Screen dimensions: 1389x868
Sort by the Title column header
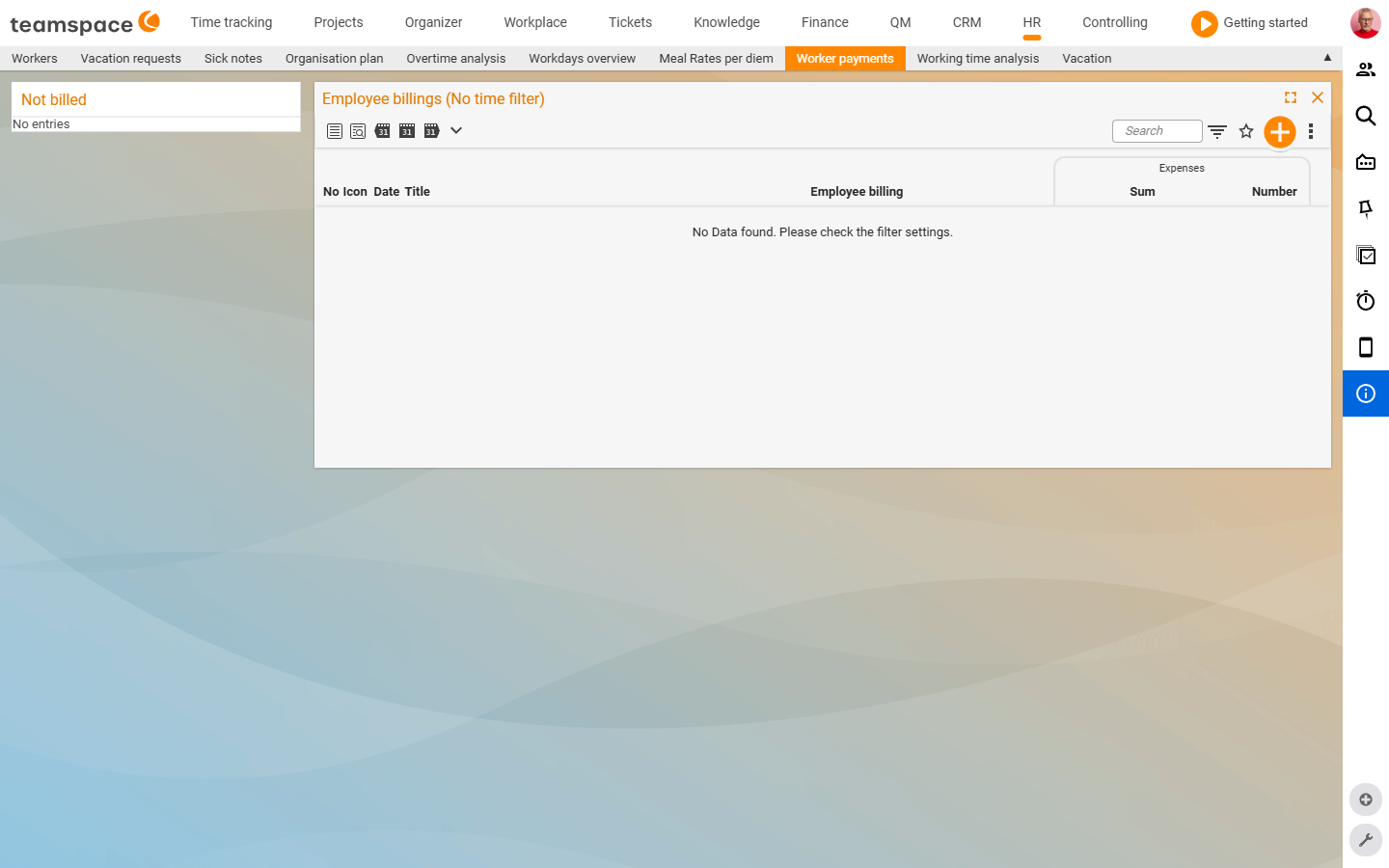[417, 191]
